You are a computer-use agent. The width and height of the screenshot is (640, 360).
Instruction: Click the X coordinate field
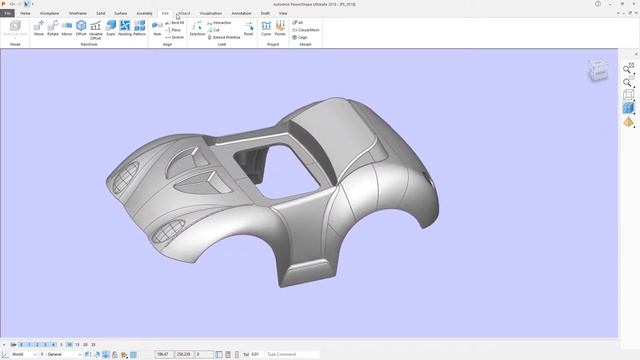164,354
